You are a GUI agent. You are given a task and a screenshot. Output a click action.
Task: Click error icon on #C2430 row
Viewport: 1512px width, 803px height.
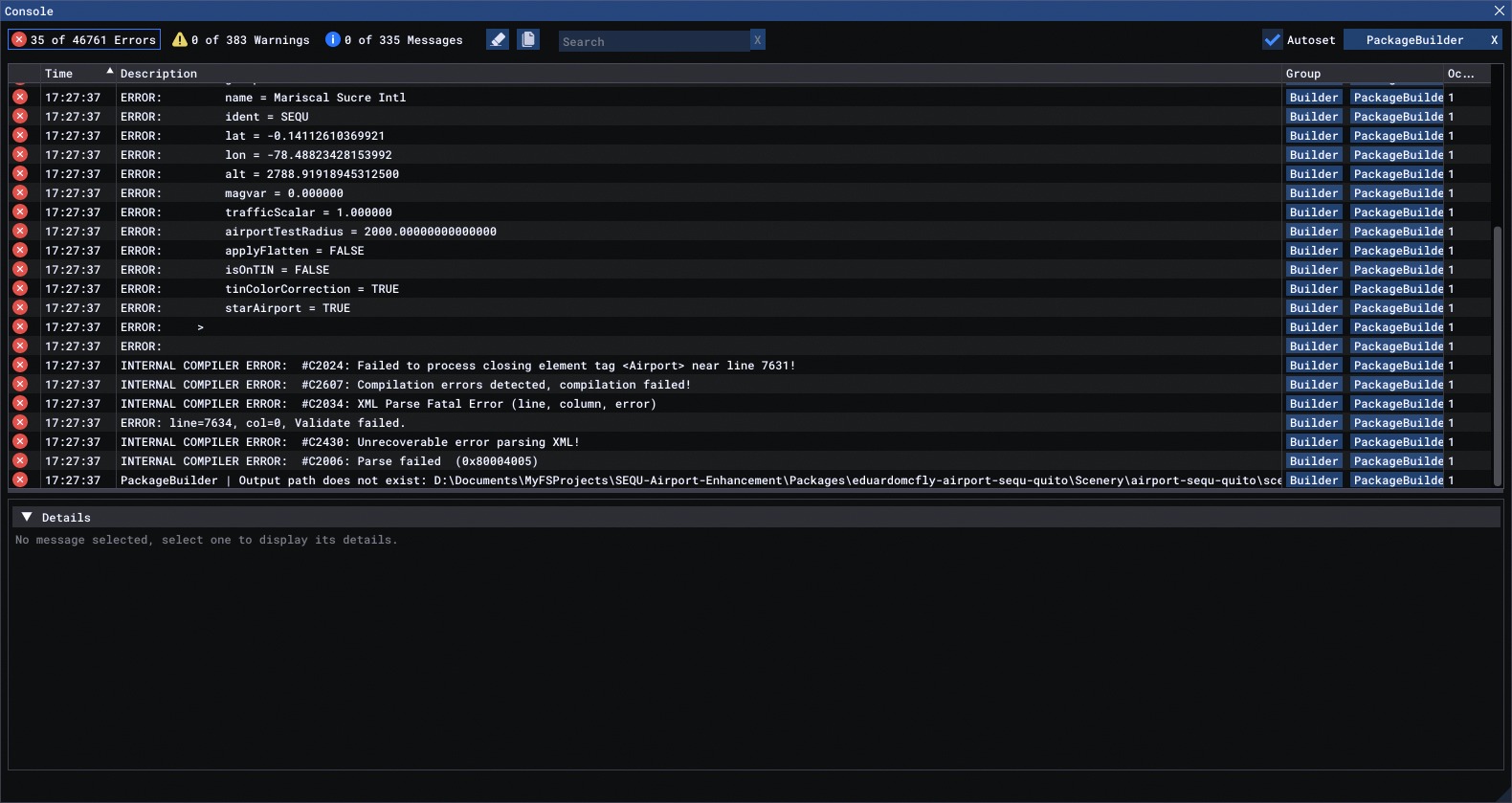pyautogui.click(x=20, y=441)
